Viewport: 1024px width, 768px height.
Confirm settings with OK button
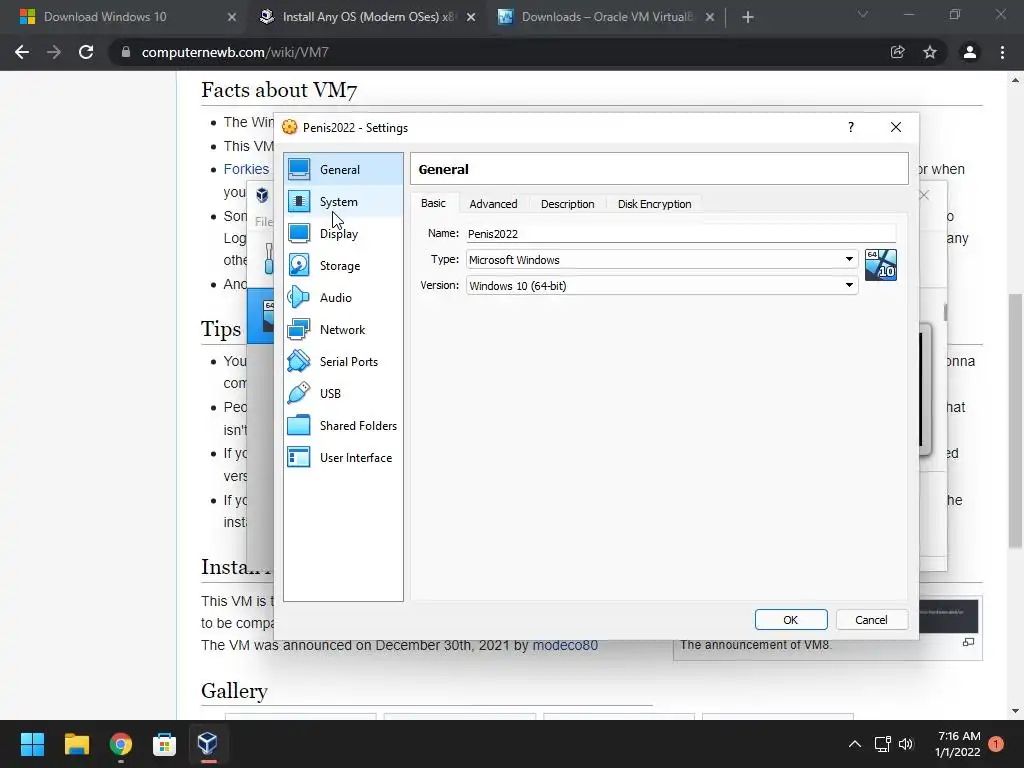791,620
